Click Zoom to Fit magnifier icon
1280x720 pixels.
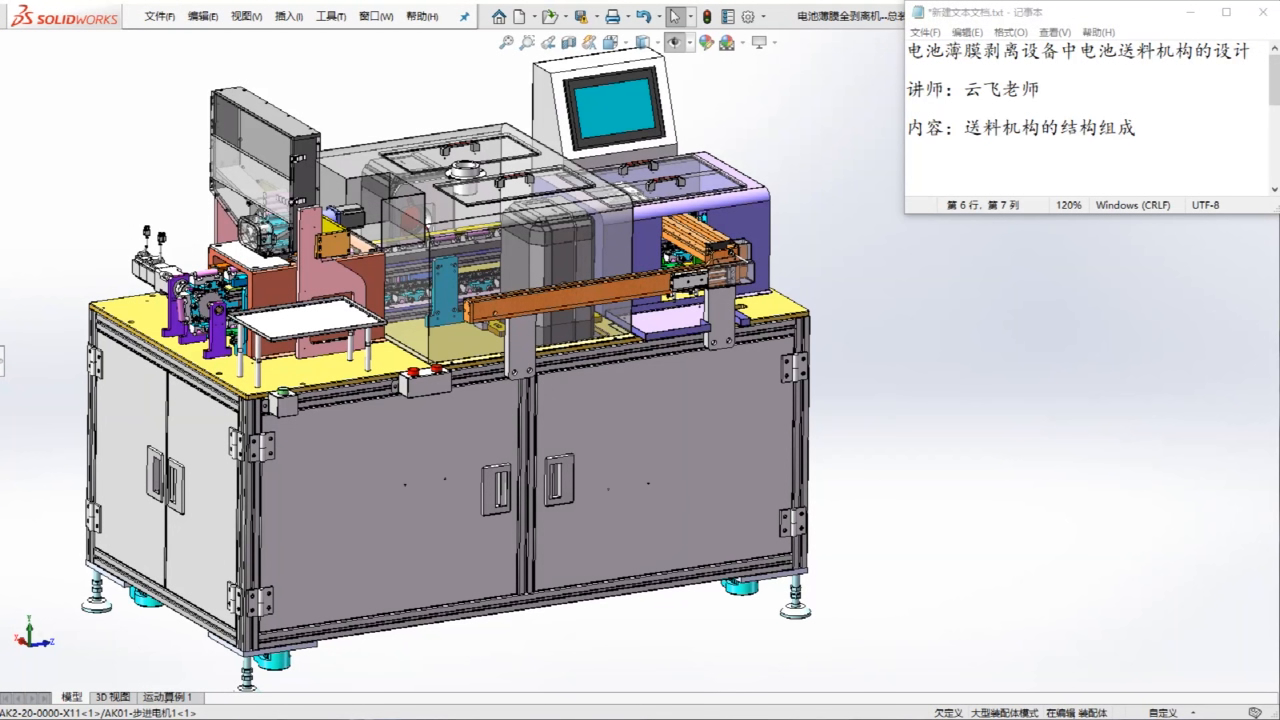point(506,42)
